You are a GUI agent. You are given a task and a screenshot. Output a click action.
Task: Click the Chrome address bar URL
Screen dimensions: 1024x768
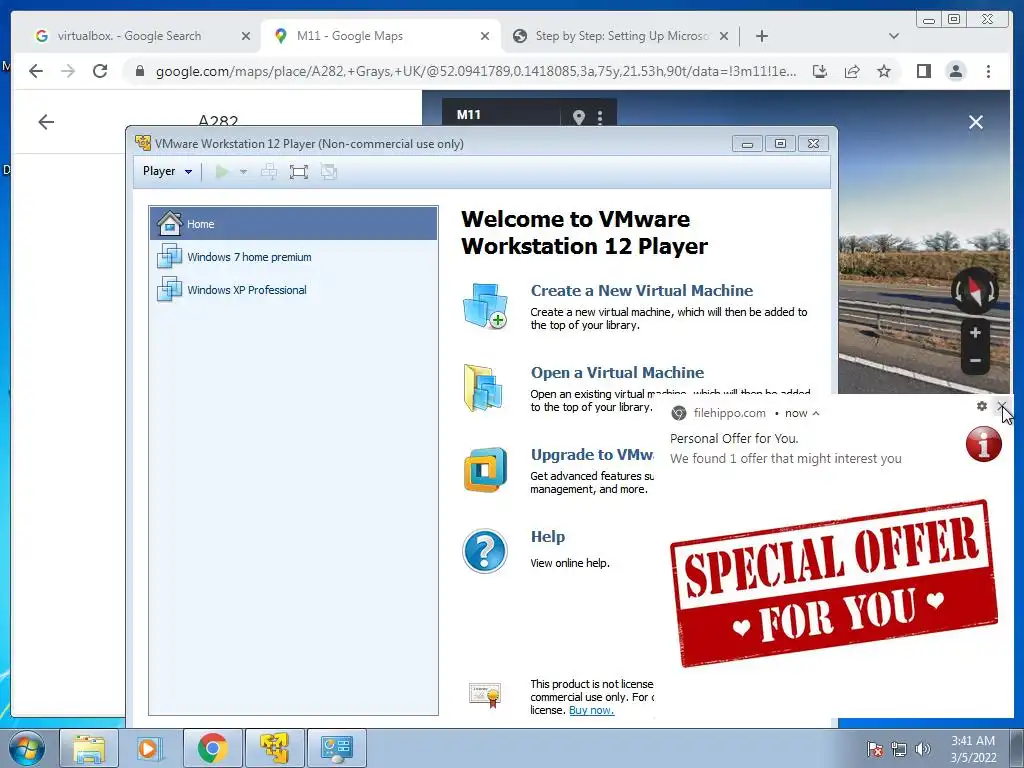tap(475, 71)
